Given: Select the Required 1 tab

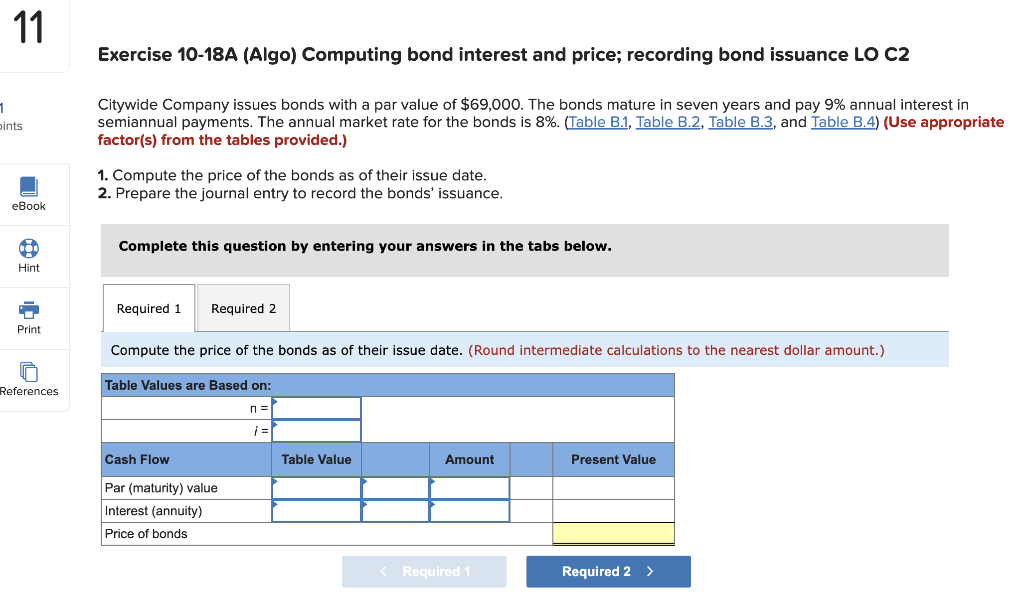Looking at the screenshot, I should pyautogui.click(x=148, y=308).
